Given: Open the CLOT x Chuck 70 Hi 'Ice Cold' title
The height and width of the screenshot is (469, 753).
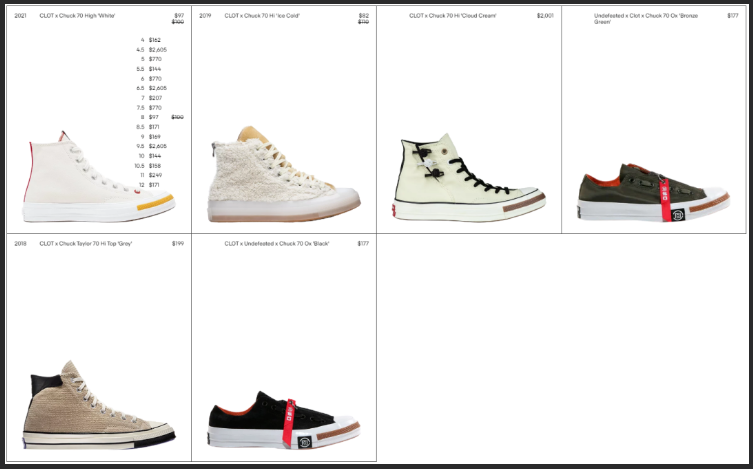Looking at the screenshot, I should tap(262, 16).
